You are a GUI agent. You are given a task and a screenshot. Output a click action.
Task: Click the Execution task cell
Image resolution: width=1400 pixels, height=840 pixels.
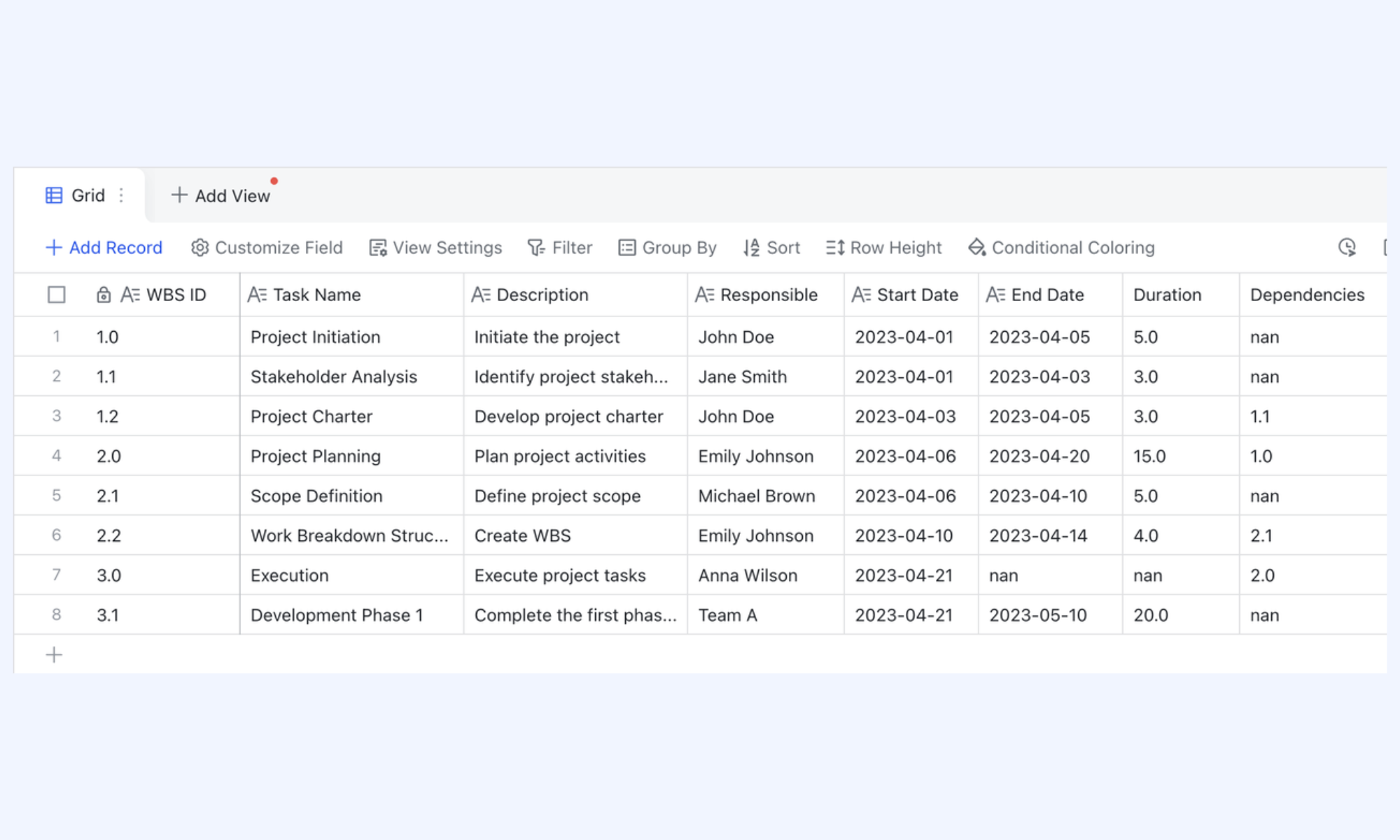coord(351,575)
